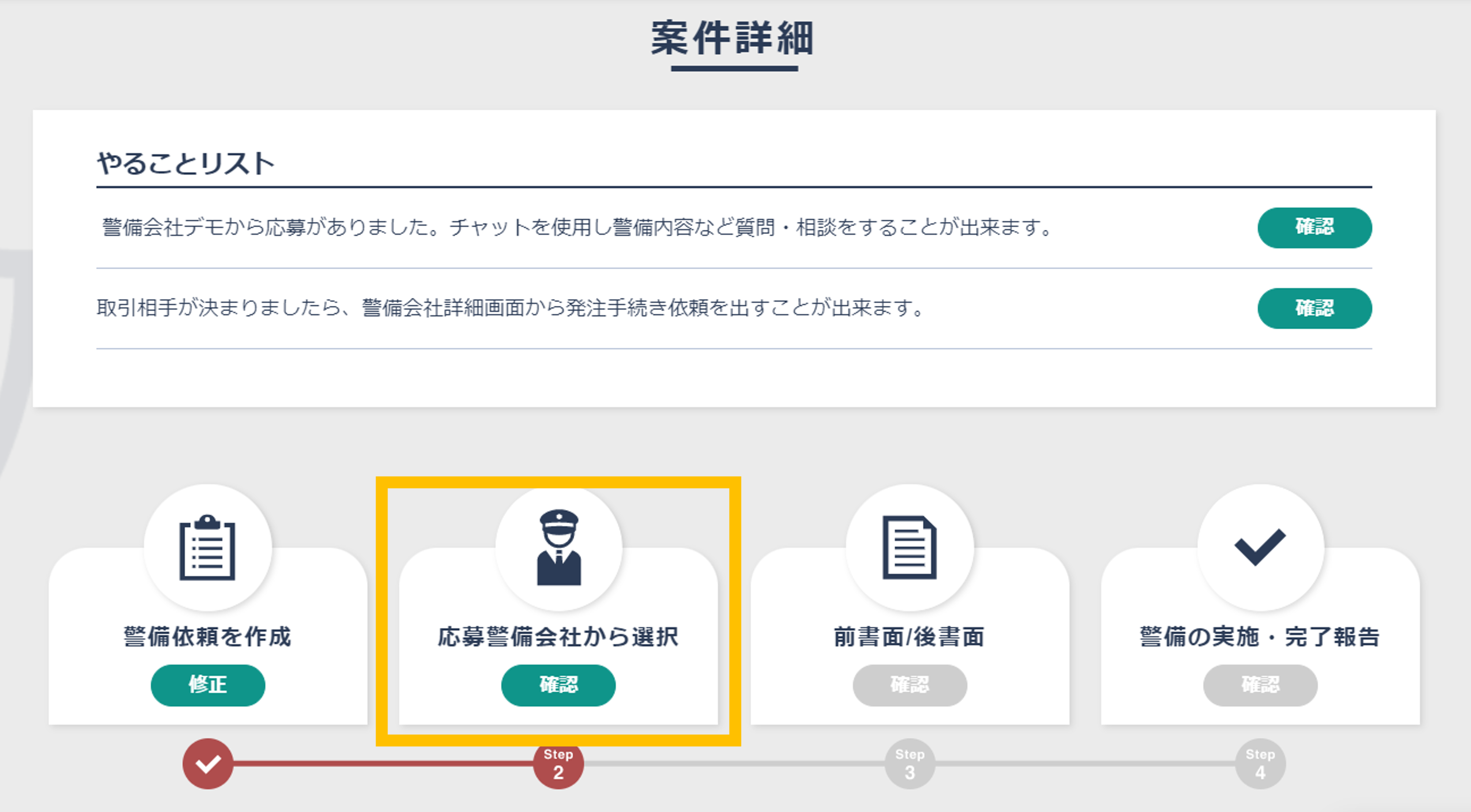Screen dimensions: 1471x812
Task: Click the checkmark icon for 完了報告
Action: pyautogui.click(x=1260, y=548)
